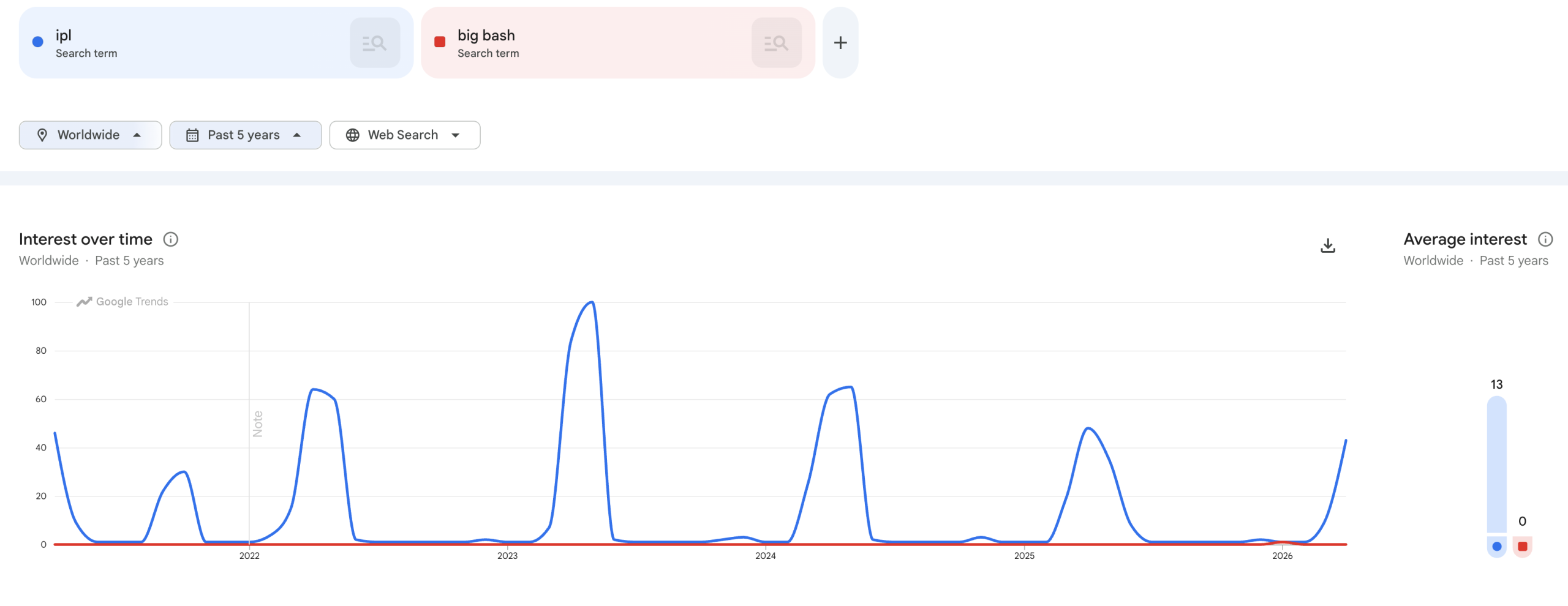Viewport: 1568px width, 606px height.
Task: Click the 2022 axis label
Action: [x=249, y=556]
